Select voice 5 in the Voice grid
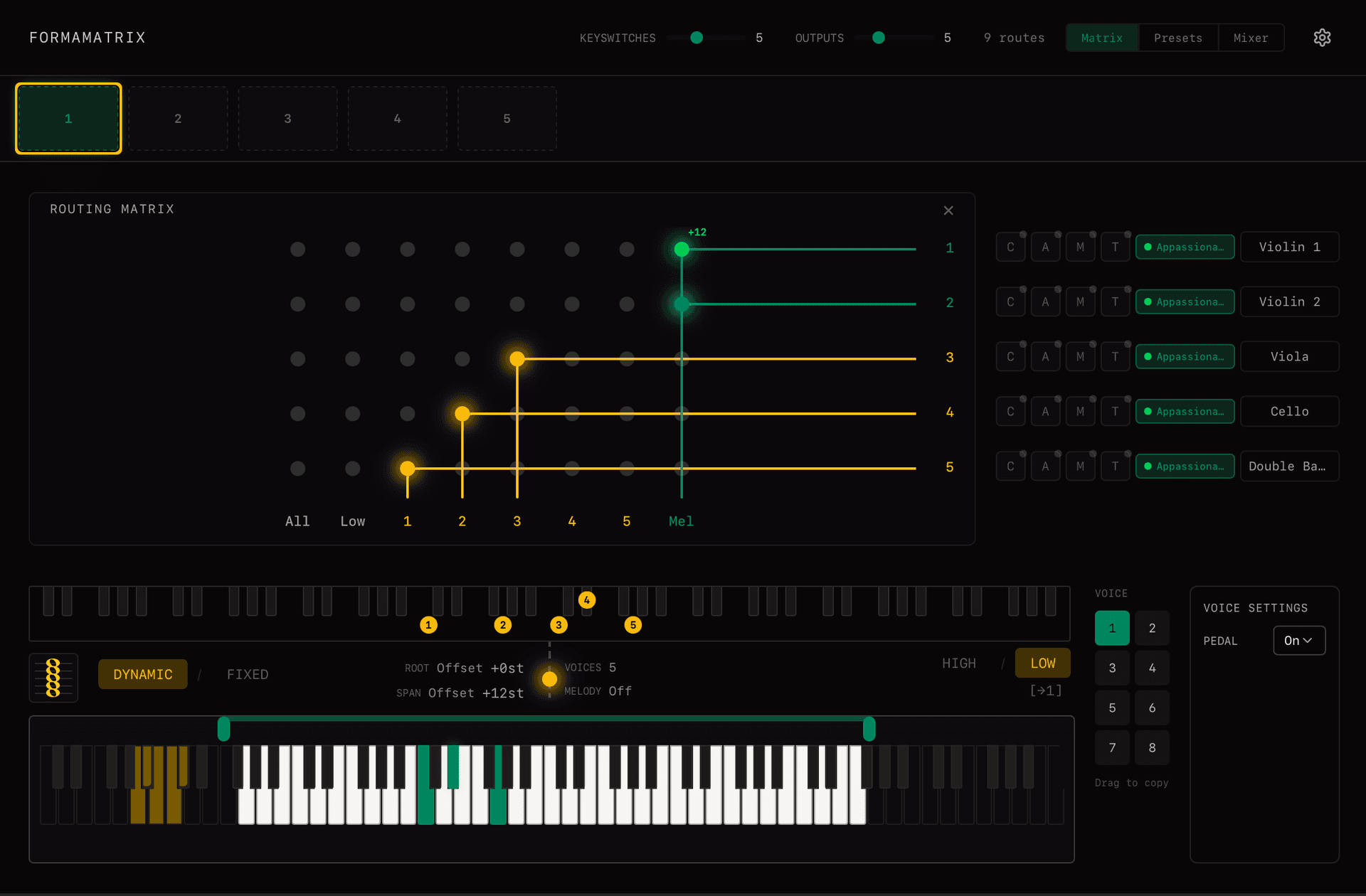This screenshot has height=896, width=1366. 1112,708
